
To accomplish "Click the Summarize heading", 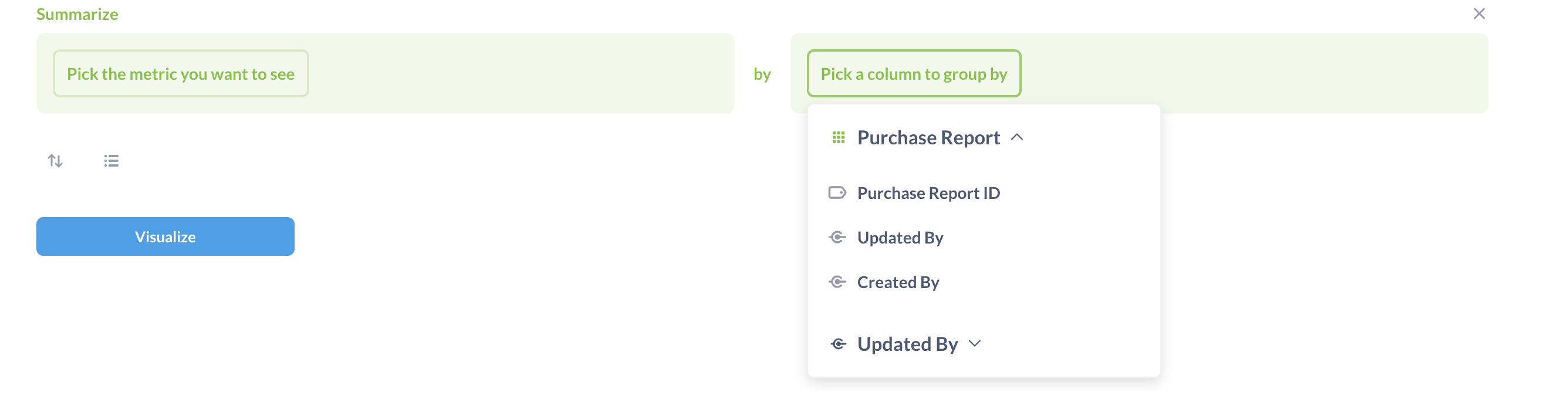I will point(77,13).
